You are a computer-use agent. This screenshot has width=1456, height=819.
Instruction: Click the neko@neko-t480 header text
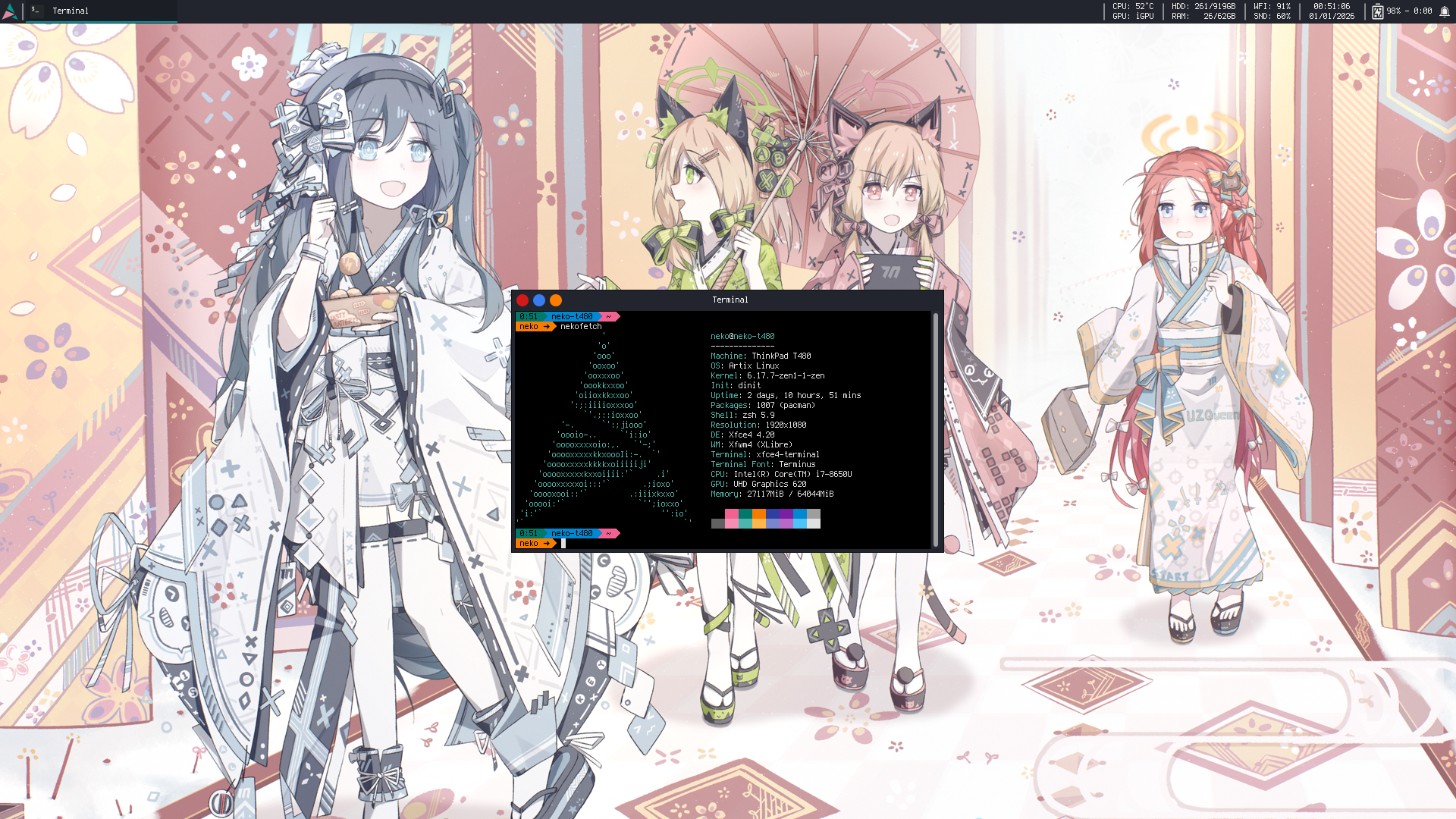click(x=742, y=336)
